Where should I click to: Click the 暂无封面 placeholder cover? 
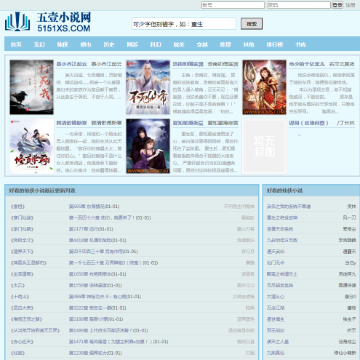click(264, 146)
